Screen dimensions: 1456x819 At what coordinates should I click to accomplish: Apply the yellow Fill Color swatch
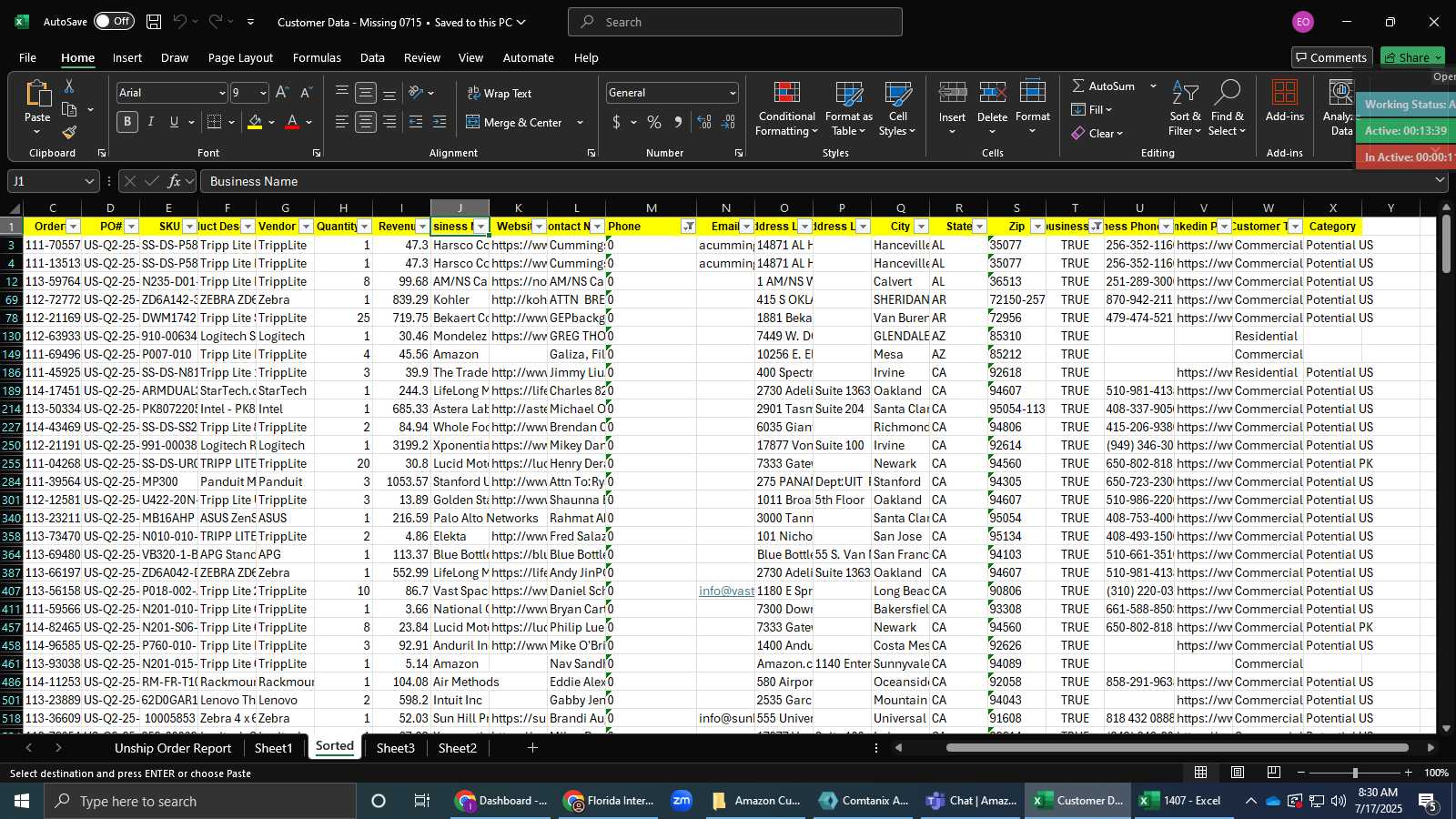coord(255,122)
